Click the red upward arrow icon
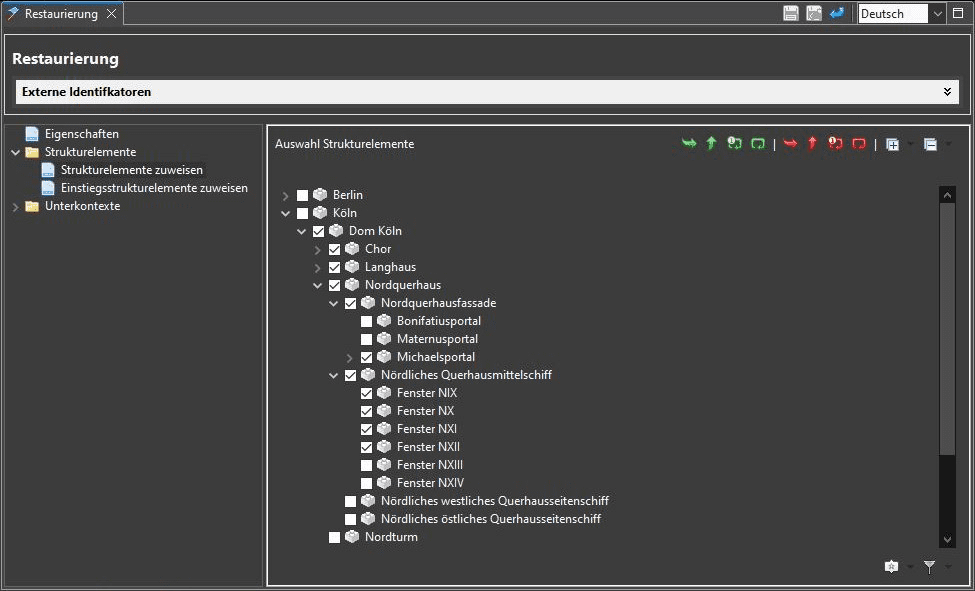Screen dimensions: 975x591 [x=812, y=144]
